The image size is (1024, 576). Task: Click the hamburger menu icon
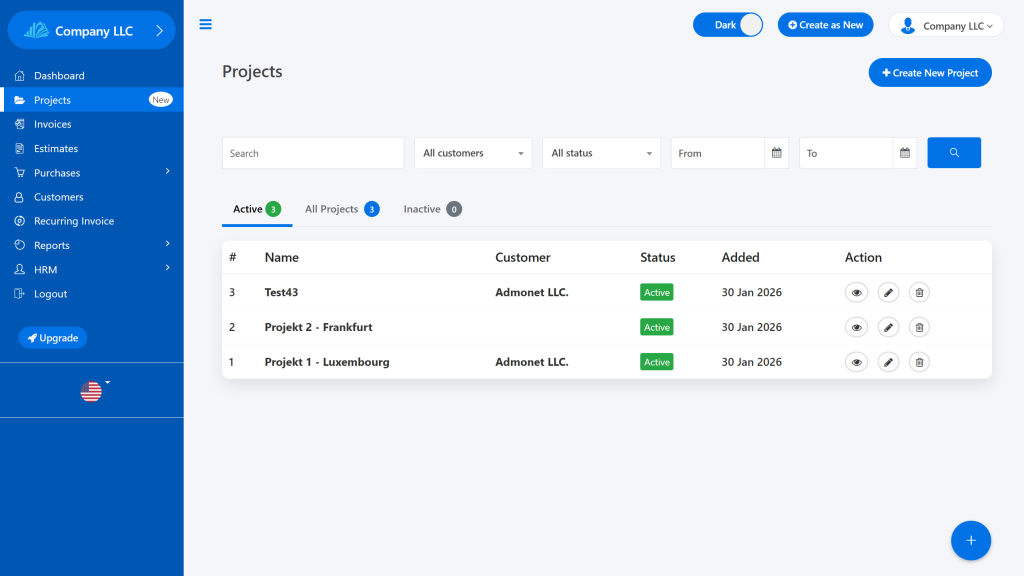(x=206, y=25)
